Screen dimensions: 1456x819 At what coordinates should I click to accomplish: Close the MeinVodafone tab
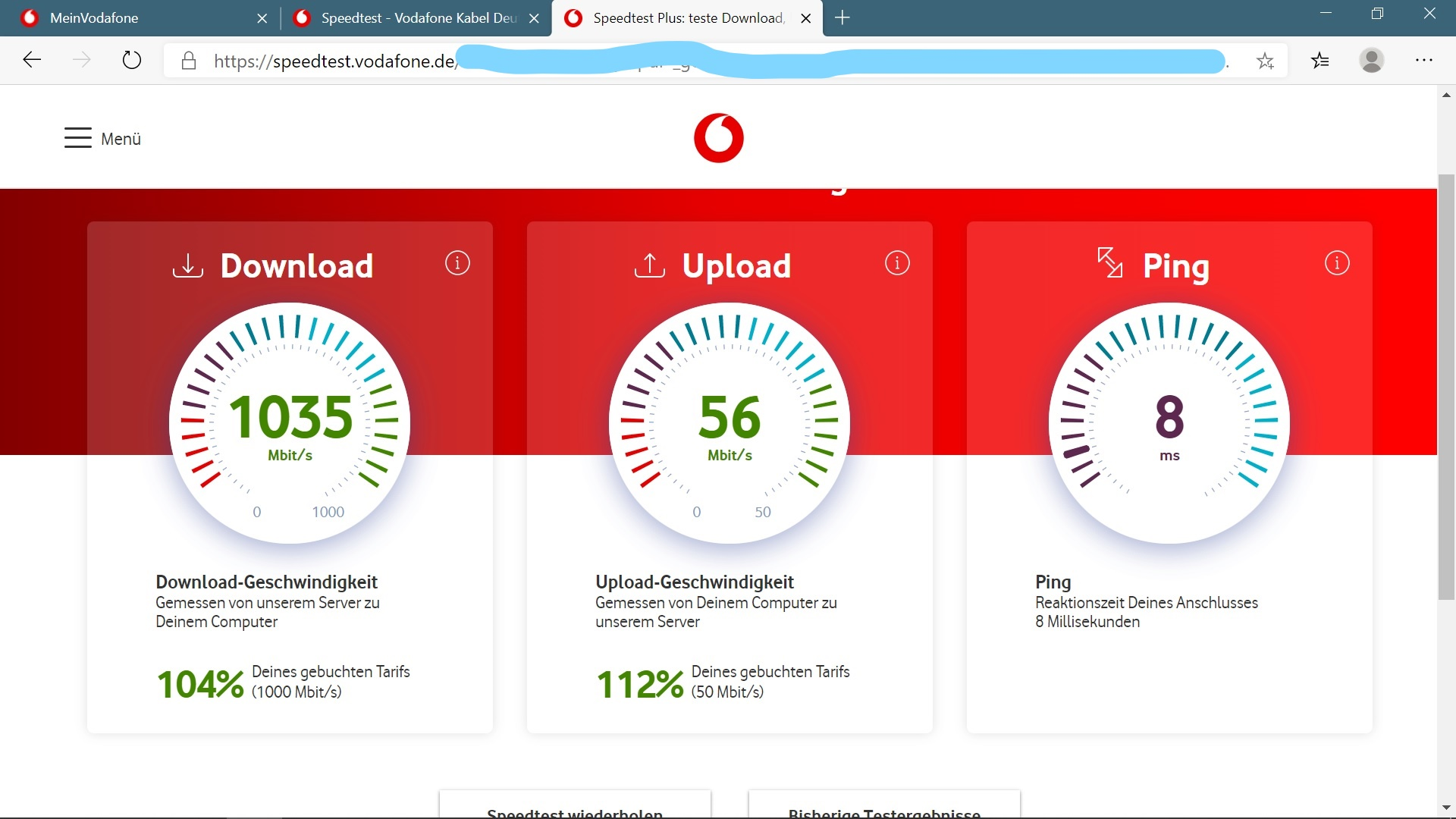pos(262,18)
